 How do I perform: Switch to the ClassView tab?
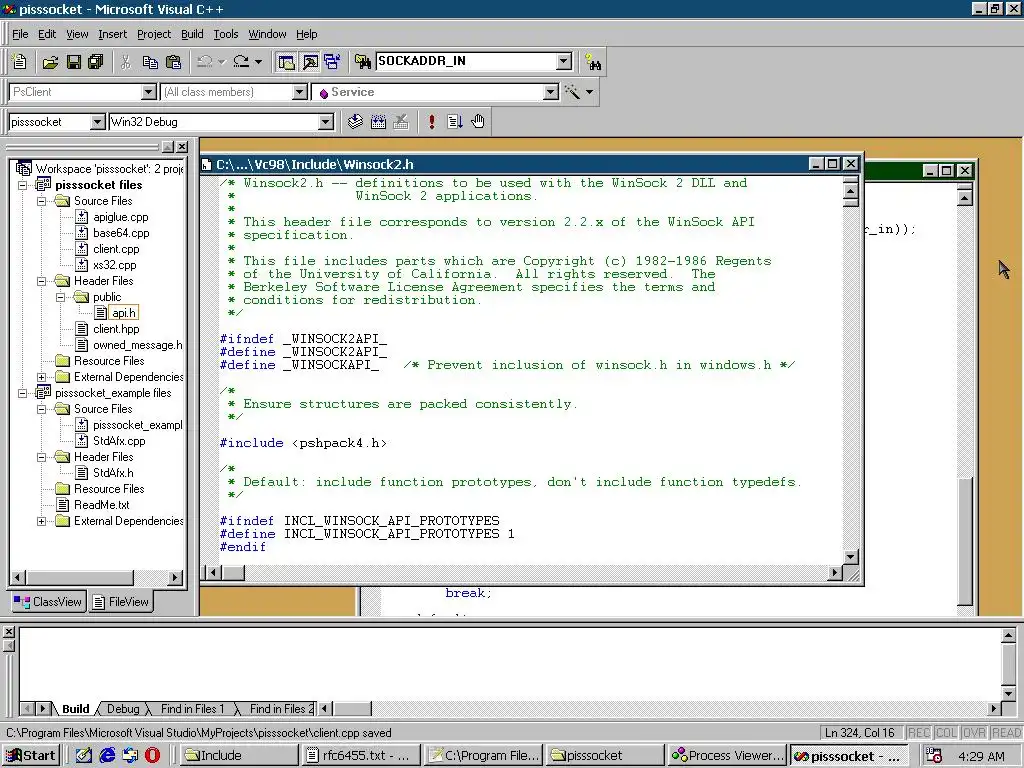point(48,601)
